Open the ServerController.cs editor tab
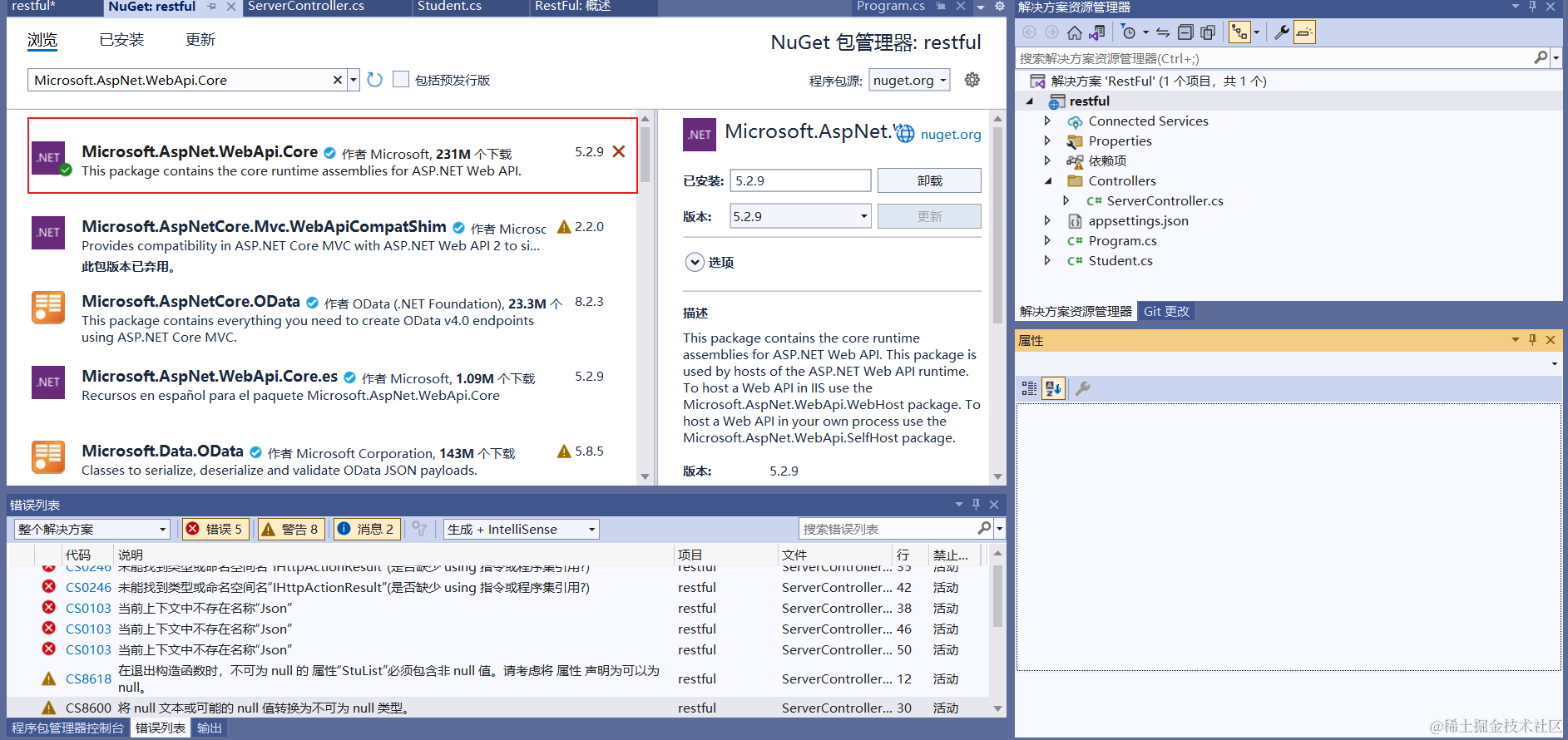 click(306, 7)
